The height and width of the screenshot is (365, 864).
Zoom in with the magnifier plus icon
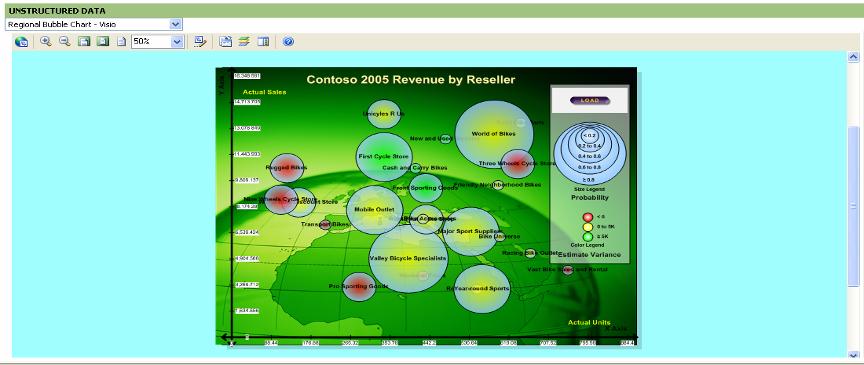(x=46, y=41)
